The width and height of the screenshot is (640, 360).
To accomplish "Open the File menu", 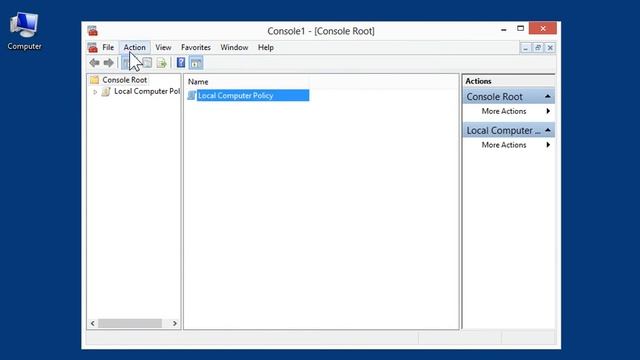I will coord(108,47).
